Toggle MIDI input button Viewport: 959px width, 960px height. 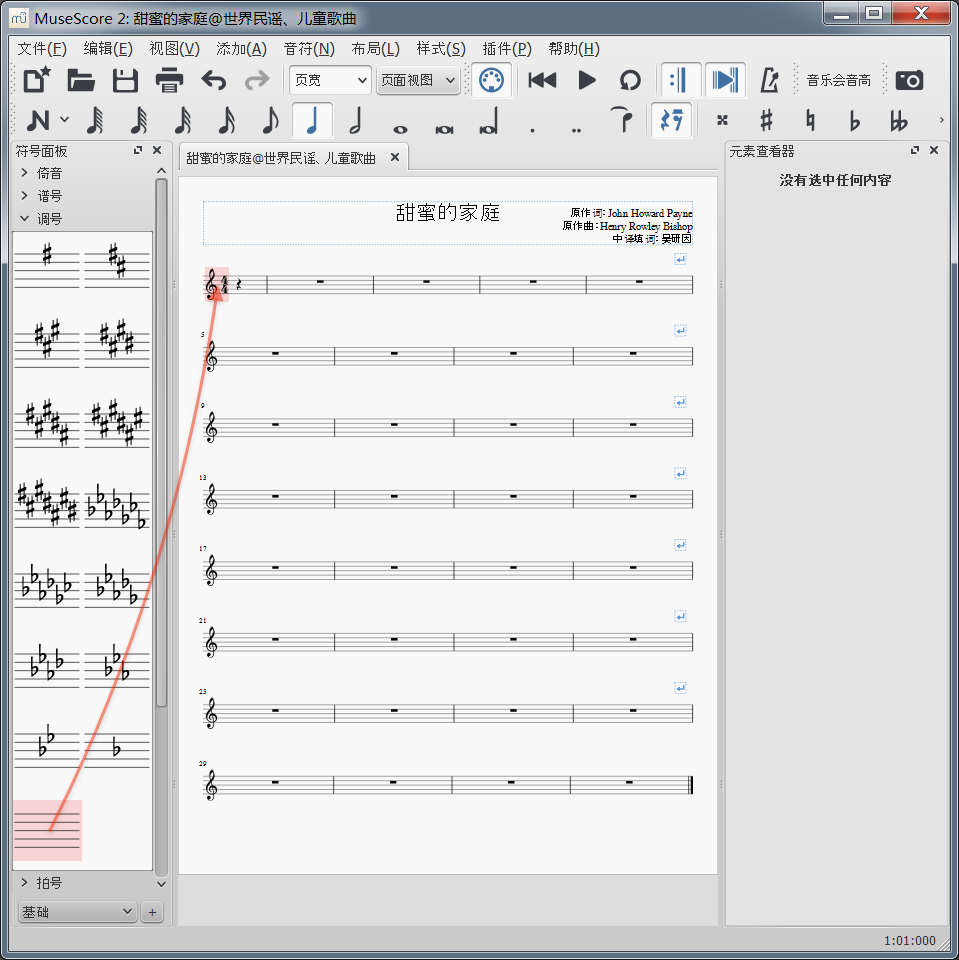[490, 81]
